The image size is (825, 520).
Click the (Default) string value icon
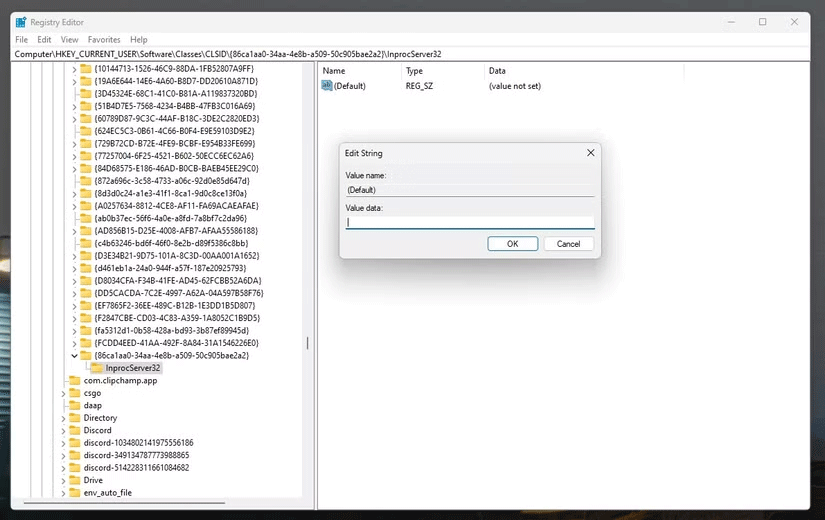click(327, 86)
